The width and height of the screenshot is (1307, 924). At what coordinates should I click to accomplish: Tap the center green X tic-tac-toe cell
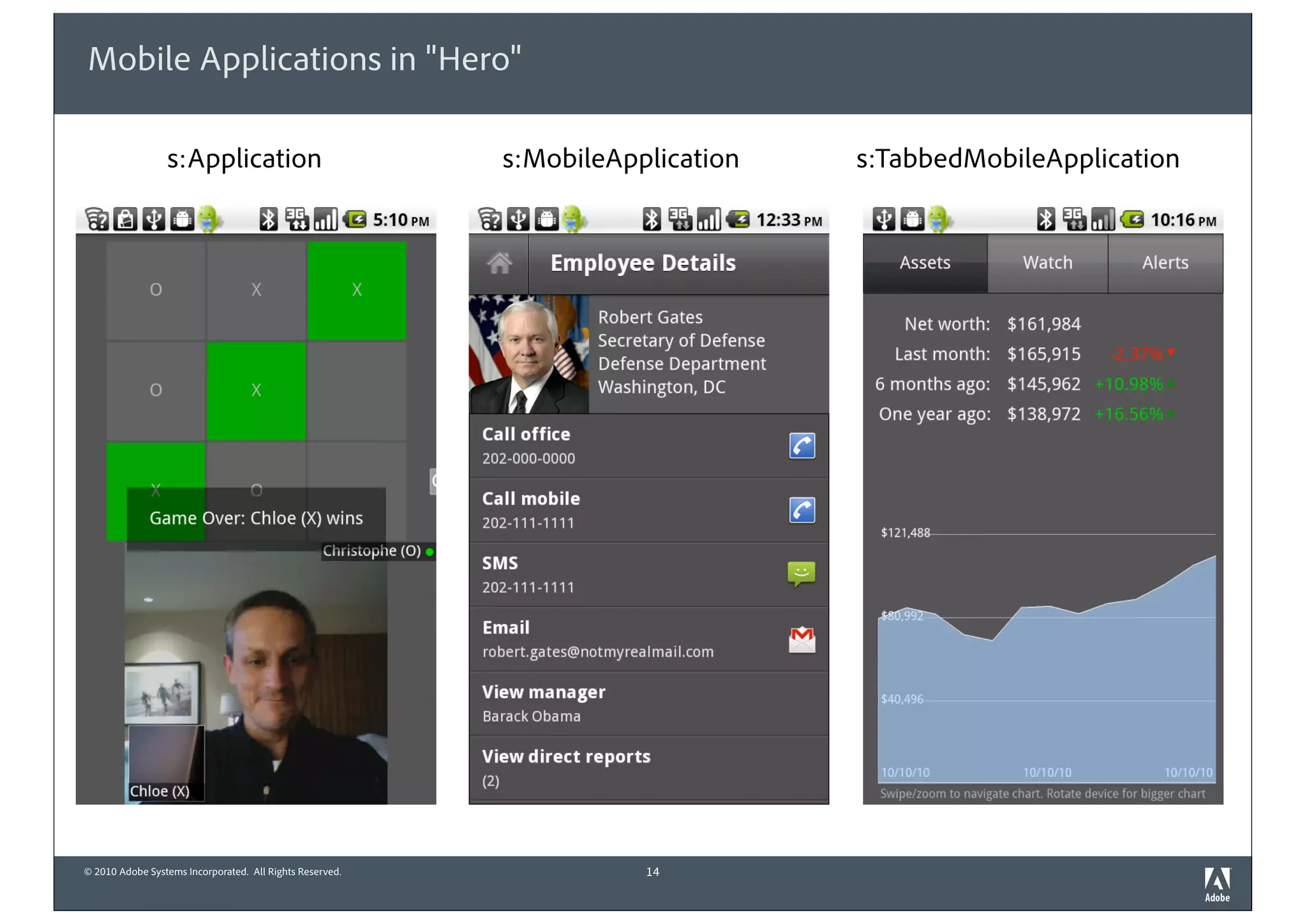pos(256,390)
